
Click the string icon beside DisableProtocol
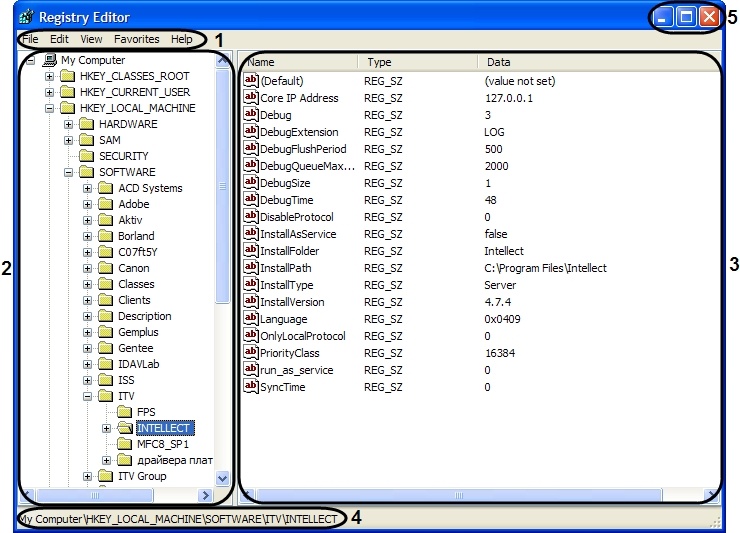click(x=251, y=216)
